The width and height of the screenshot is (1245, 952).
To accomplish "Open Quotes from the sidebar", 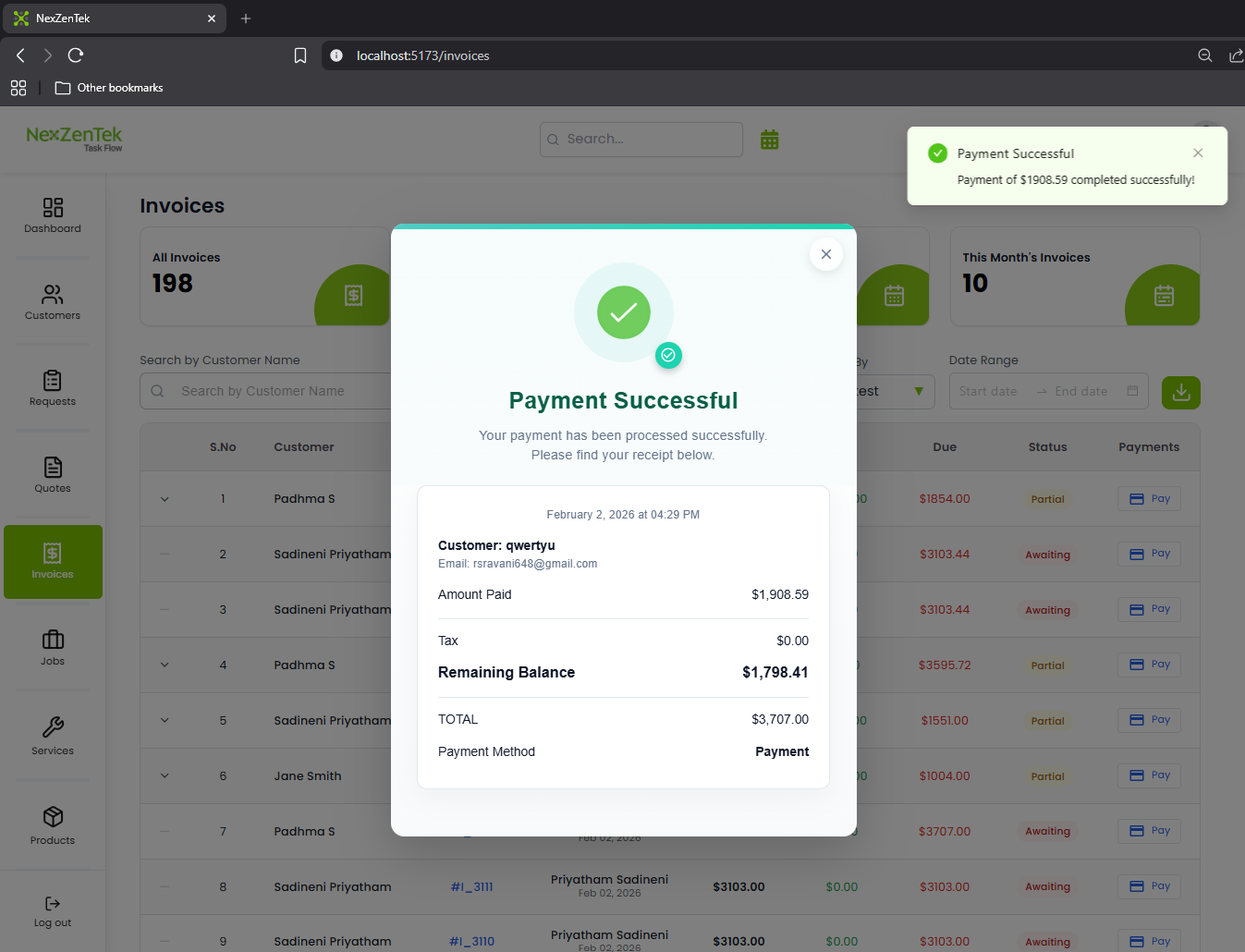I will tap(53, 474).
